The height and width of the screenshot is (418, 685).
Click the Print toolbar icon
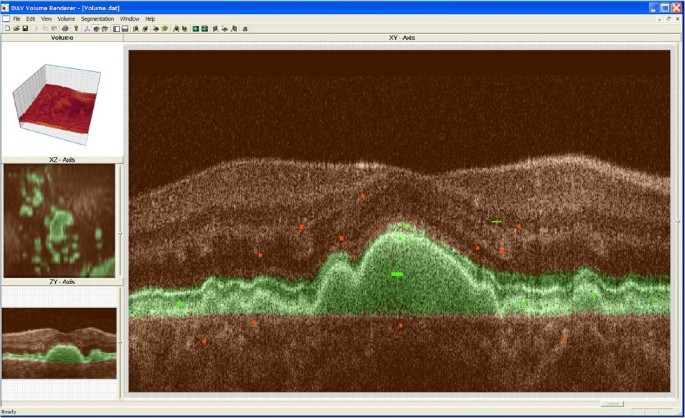(x=65, y=28)
